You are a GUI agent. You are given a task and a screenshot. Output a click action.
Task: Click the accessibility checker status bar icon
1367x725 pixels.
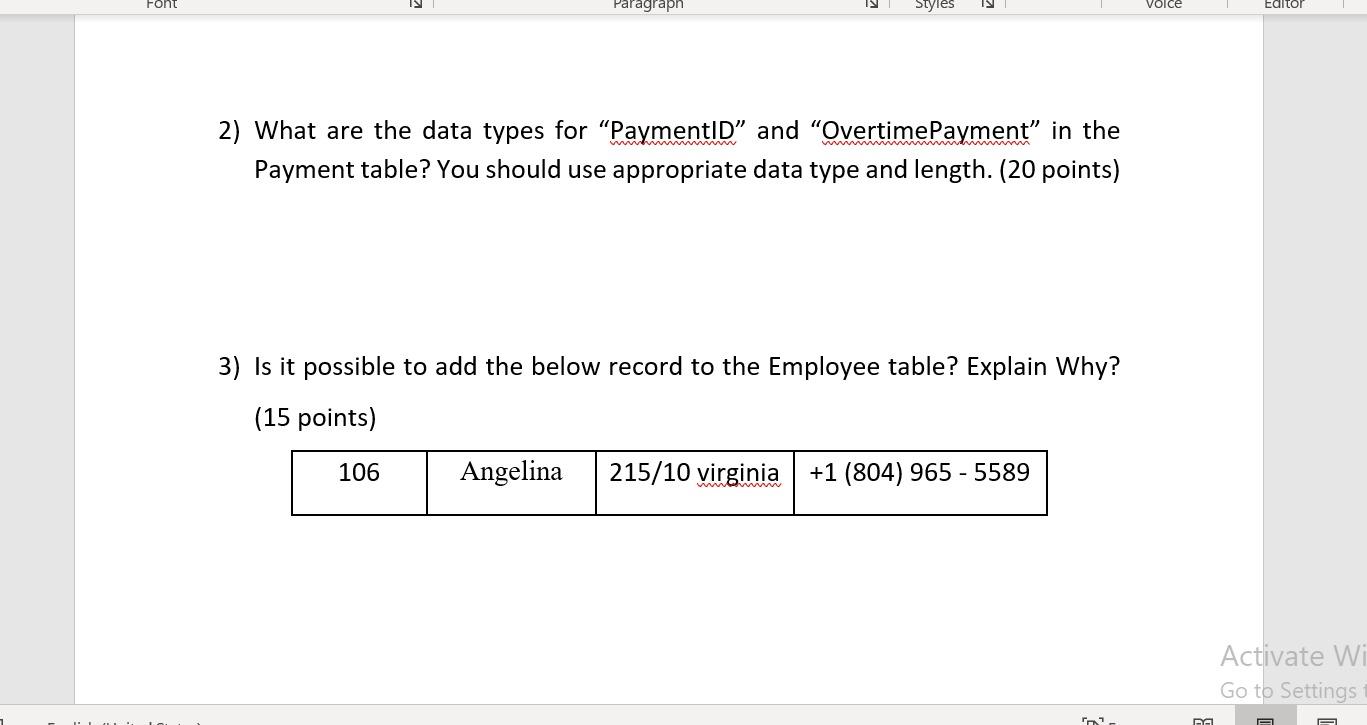1093,721
